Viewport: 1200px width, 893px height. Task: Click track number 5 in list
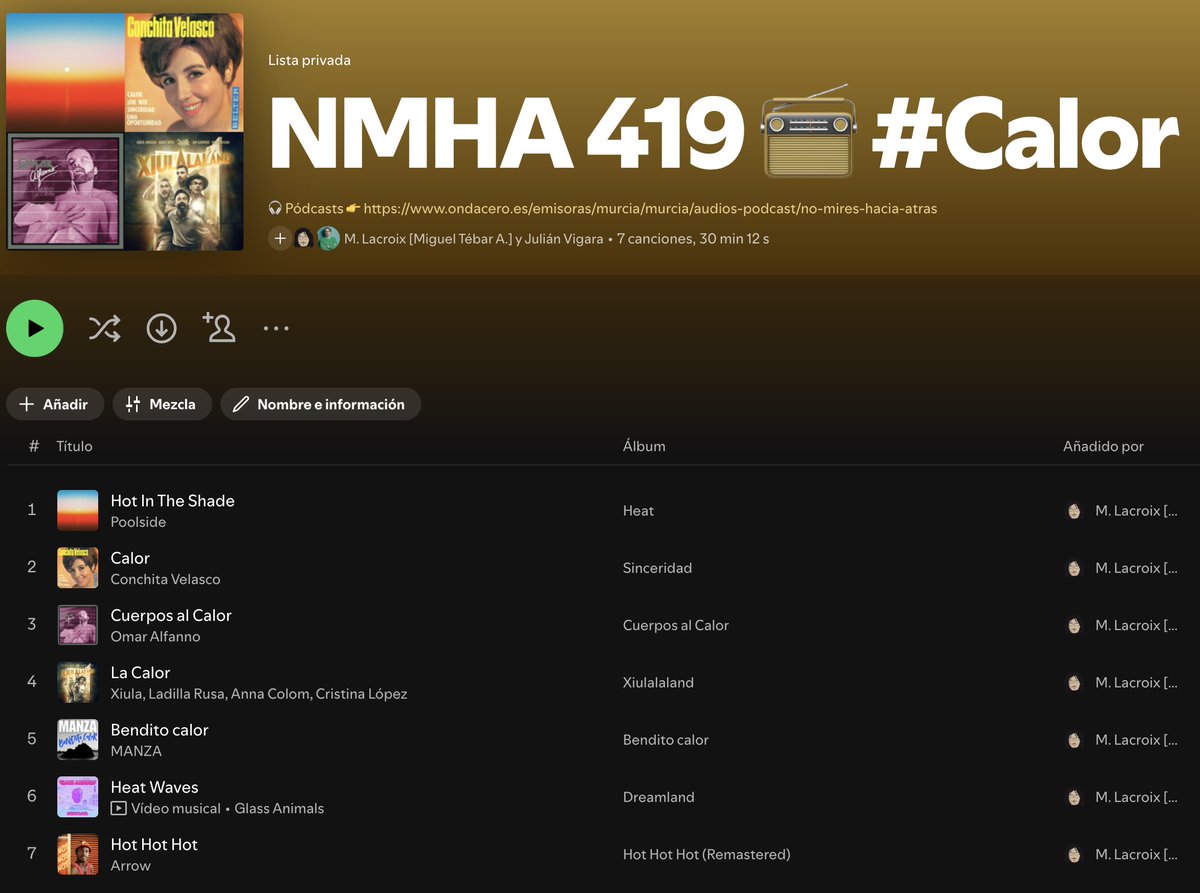[32, 739]
